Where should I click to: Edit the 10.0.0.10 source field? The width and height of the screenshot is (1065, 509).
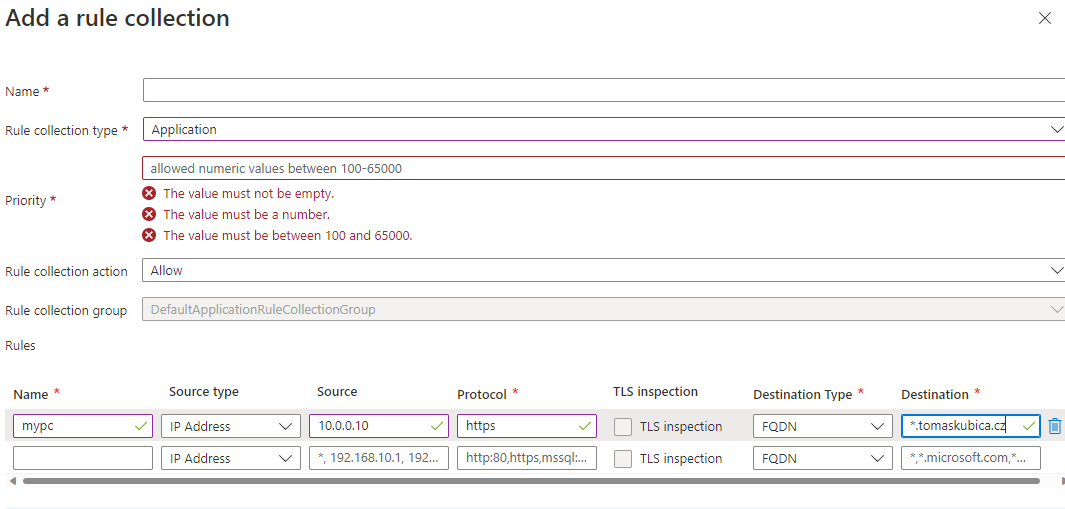click(x=370, y=426)
